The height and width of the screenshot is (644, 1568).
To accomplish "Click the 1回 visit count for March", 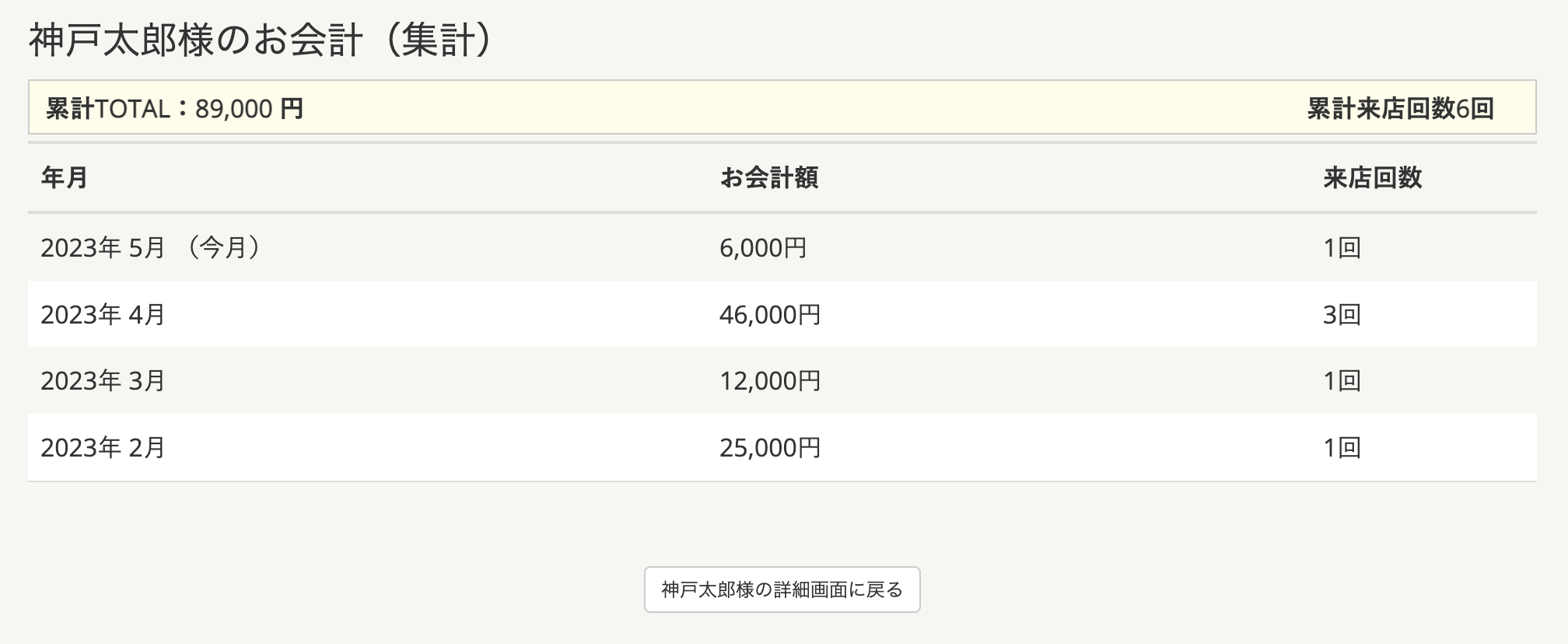I will pyautogui.click(x=1342, y=380).
